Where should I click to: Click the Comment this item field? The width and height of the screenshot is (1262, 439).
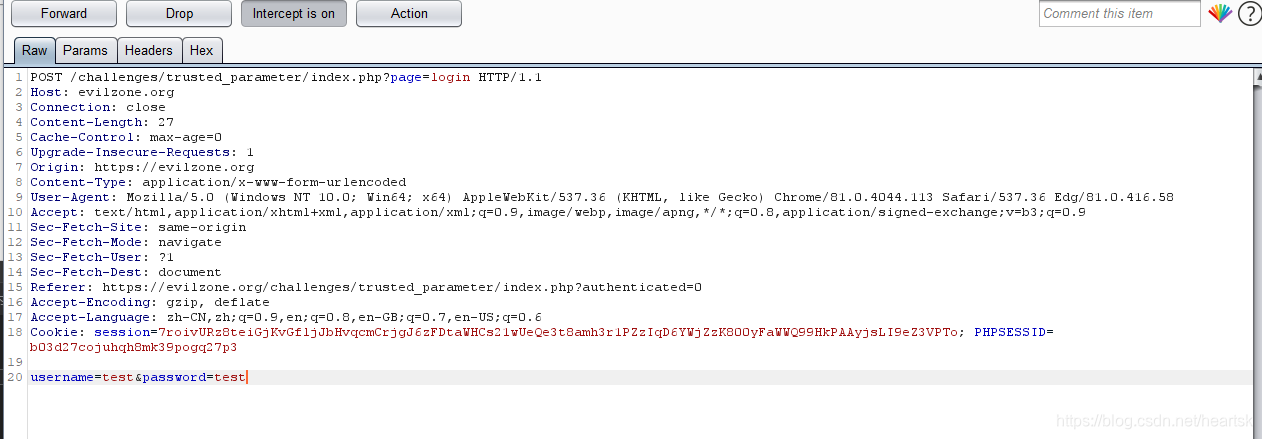pyautogui.click(x=1119, y=13)
